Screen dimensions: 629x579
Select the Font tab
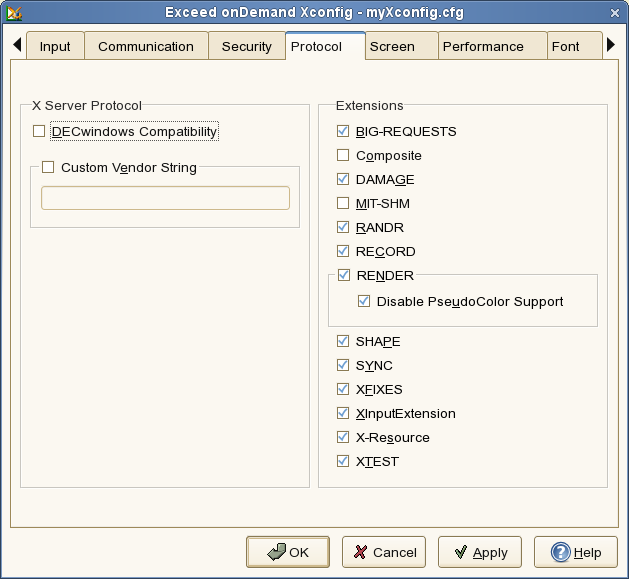click(x=565, y=47)
